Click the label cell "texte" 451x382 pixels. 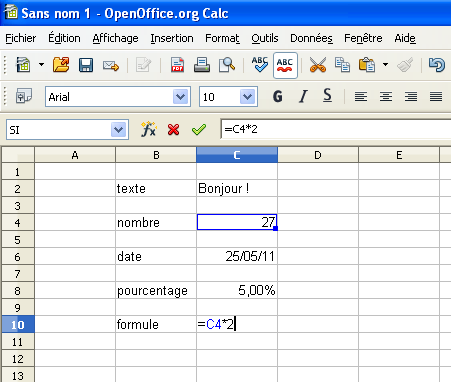156,188
